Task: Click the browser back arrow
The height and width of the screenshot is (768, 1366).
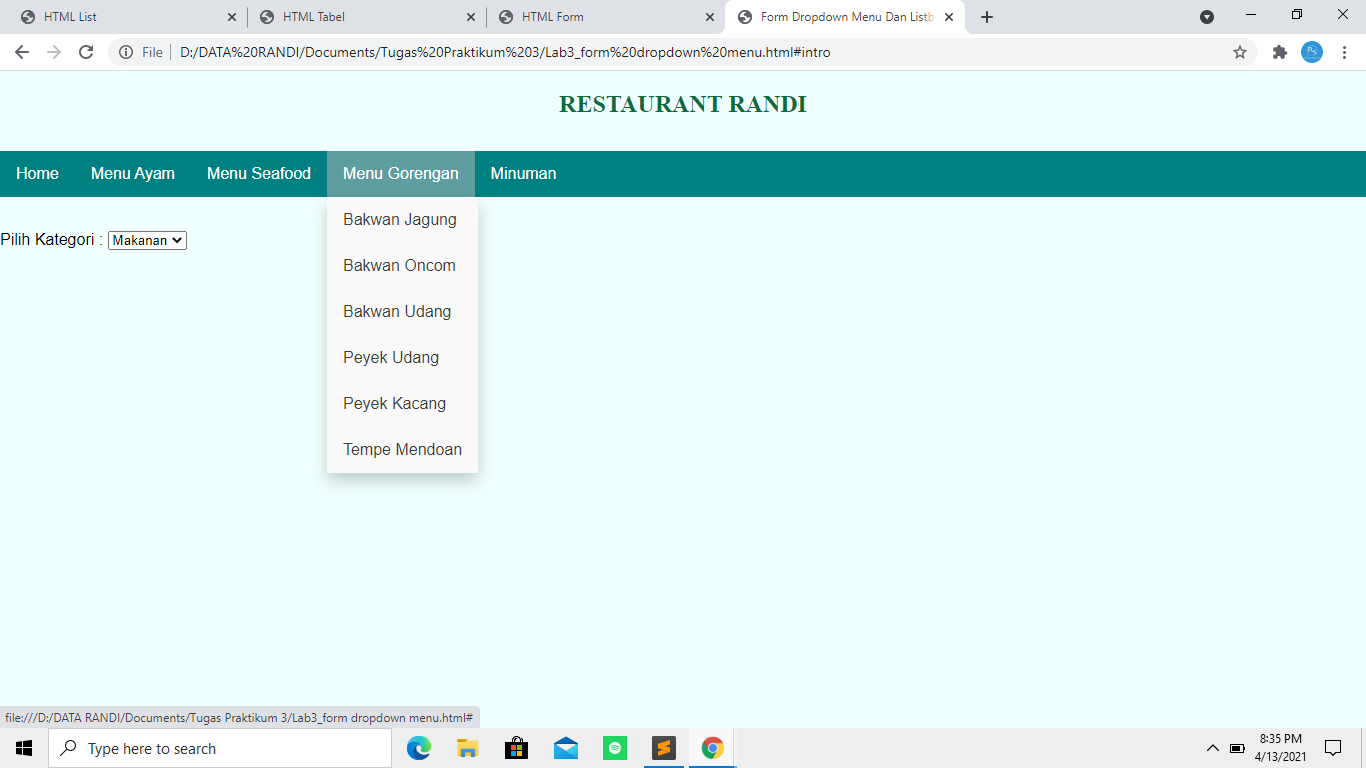Action: [21, 52]
